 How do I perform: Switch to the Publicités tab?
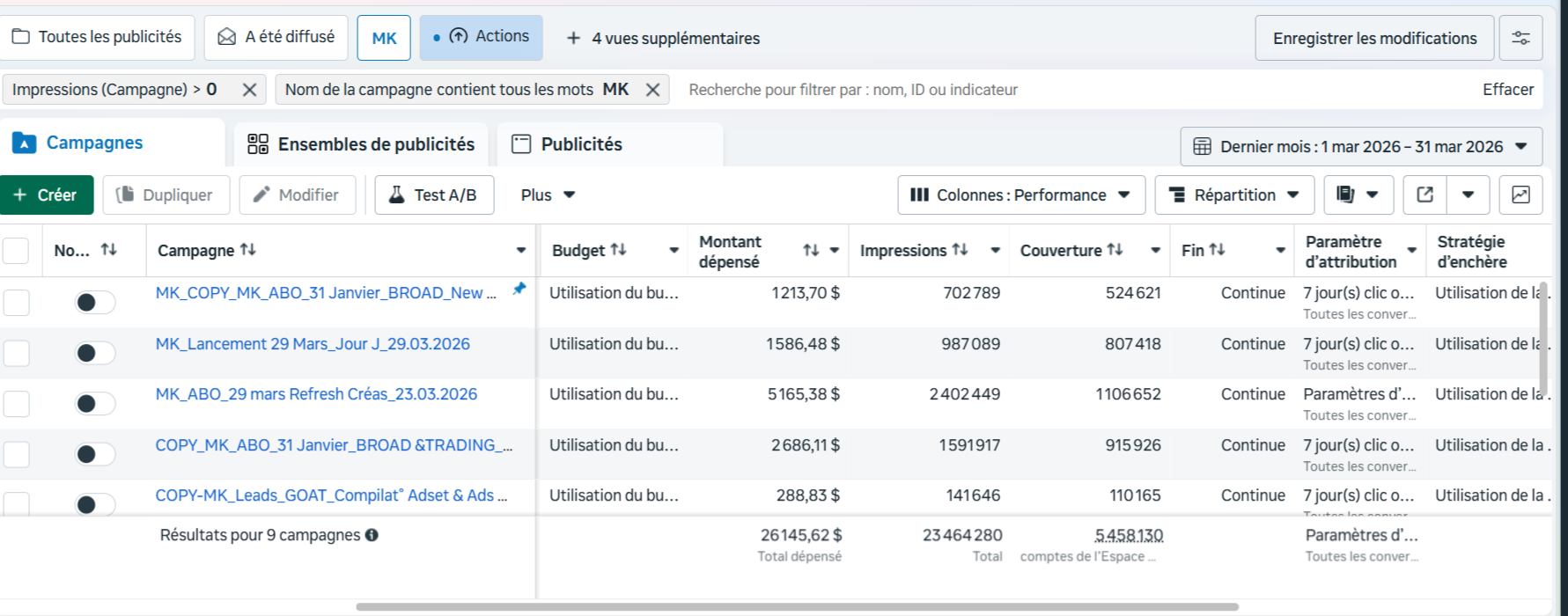coord(610,144)
